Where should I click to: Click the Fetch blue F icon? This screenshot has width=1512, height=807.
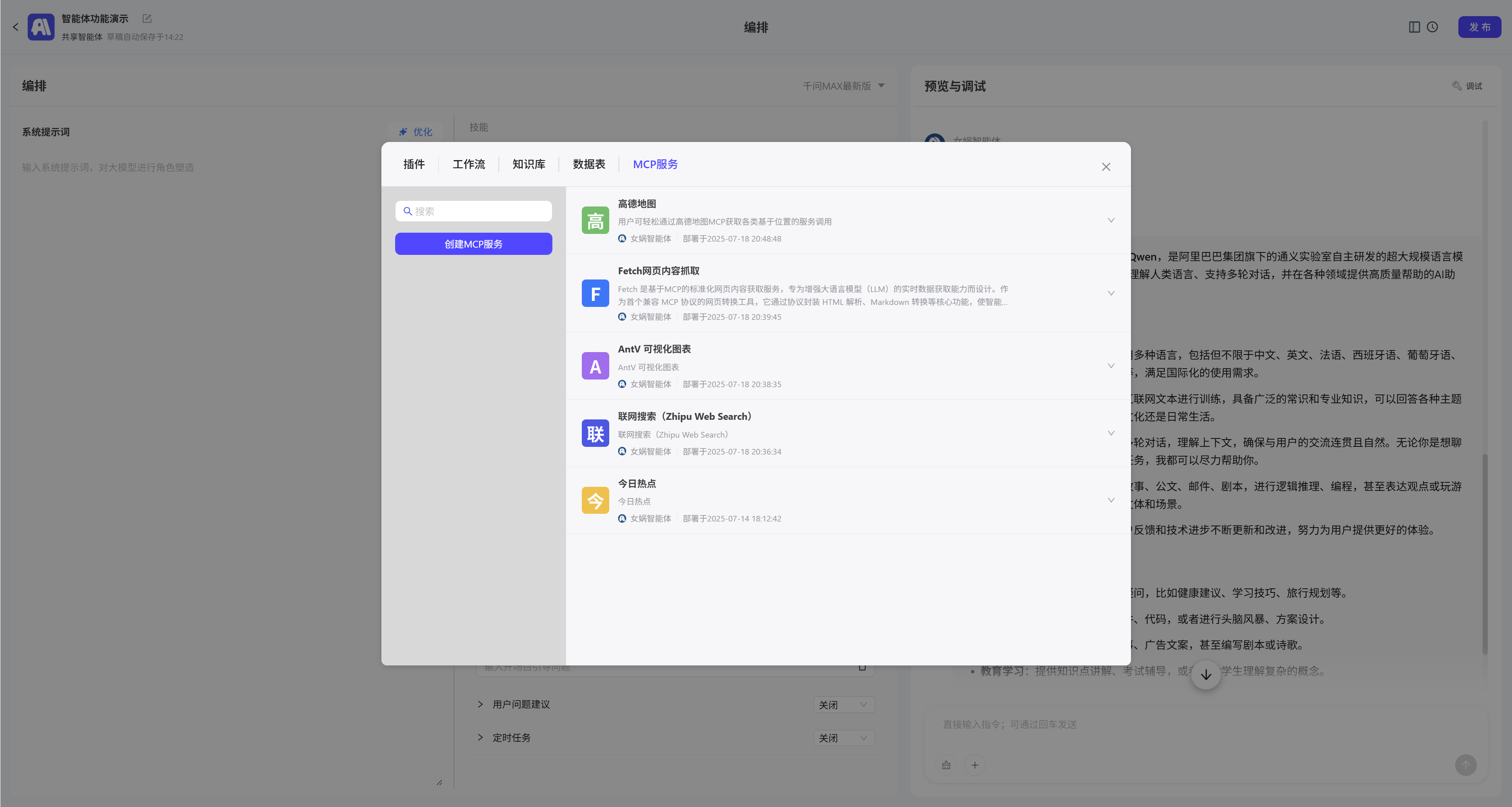point(595,293)
